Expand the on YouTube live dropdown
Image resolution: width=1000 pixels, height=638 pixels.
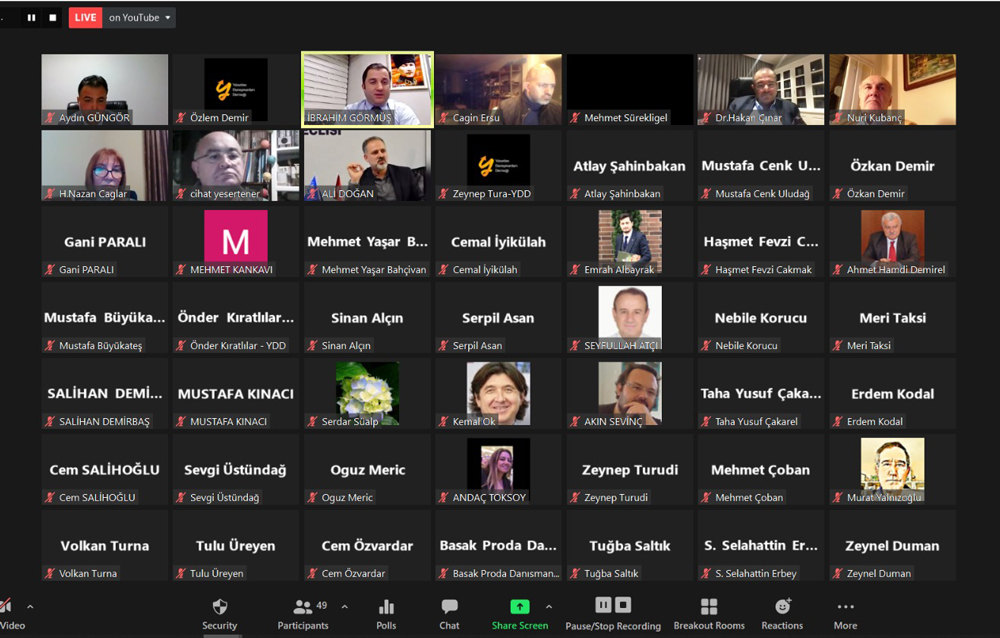tap(140, 17)
